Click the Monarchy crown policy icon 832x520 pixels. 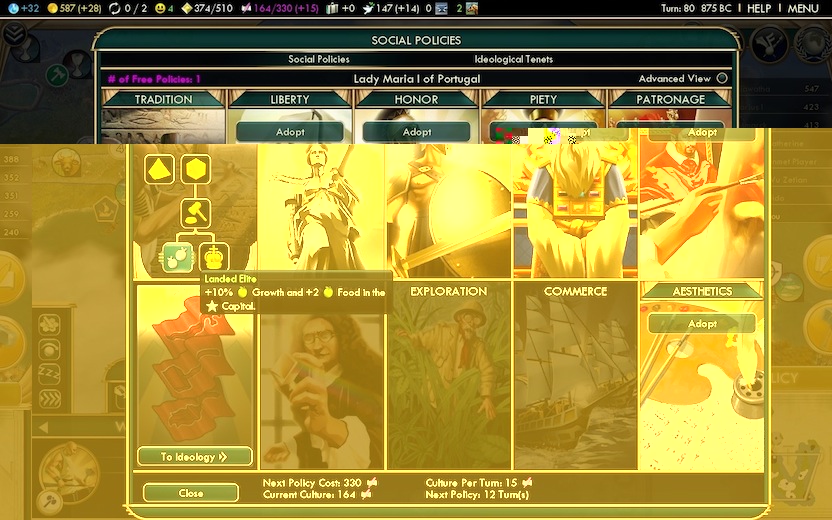[214, 257]
